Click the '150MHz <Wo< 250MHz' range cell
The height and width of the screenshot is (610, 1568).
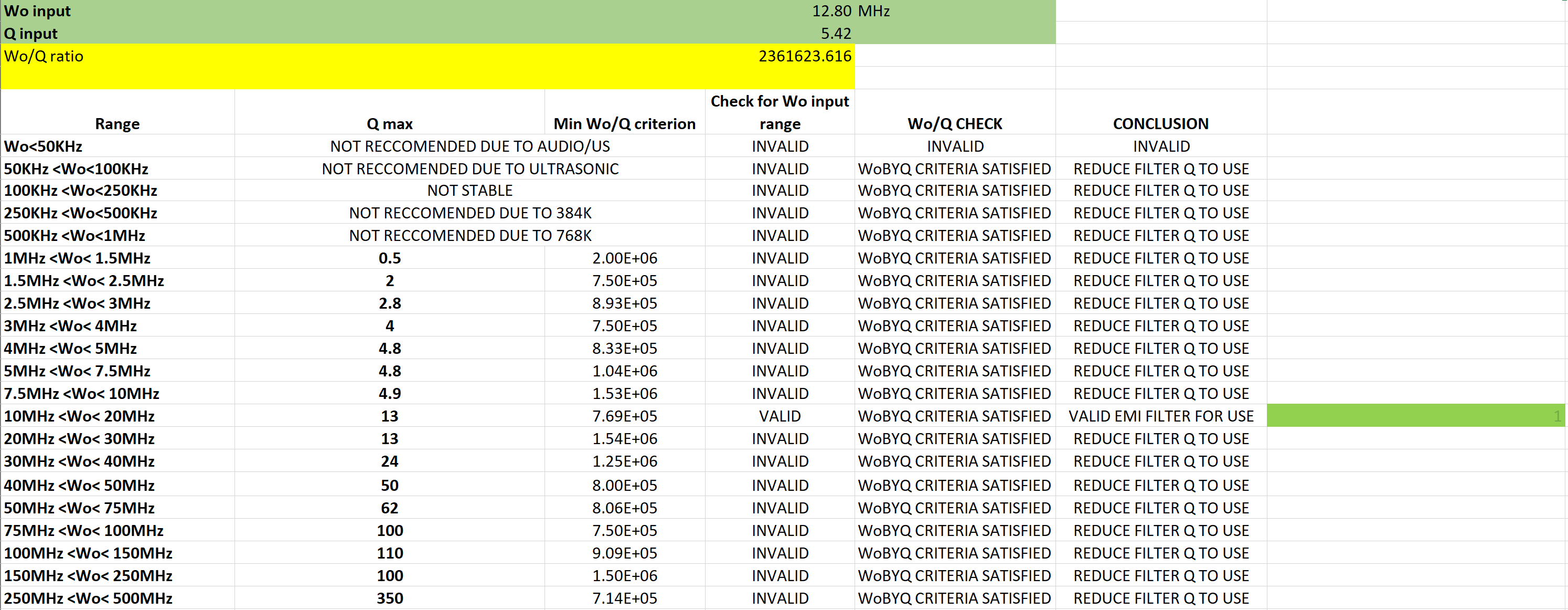[118, 576]
